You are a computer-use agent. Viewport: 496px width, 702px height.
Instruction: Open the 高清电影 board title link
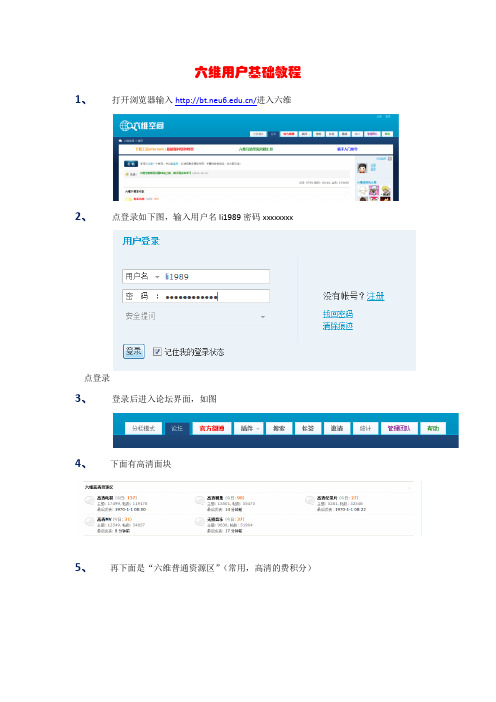(x=105, y=498)
